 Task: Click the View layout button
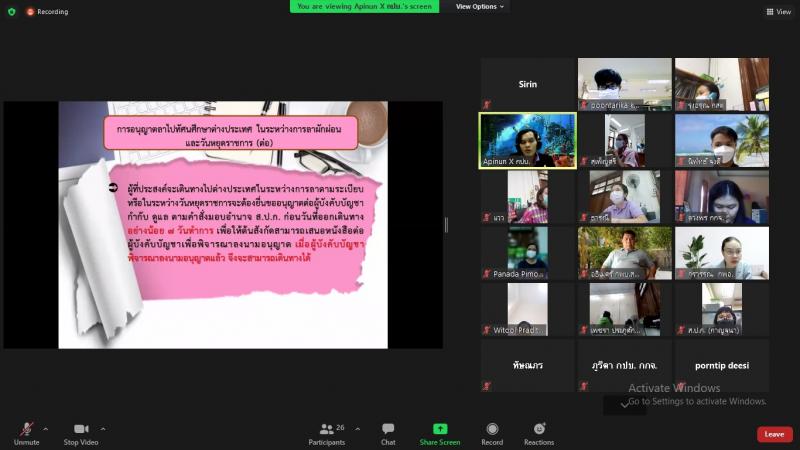(x=779, y=12)
